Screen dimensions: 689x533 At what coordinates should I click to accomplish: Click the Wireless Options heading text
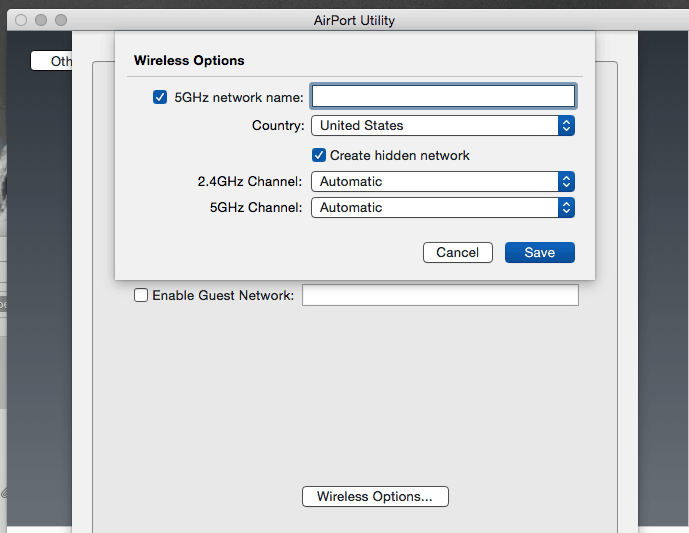189,60
